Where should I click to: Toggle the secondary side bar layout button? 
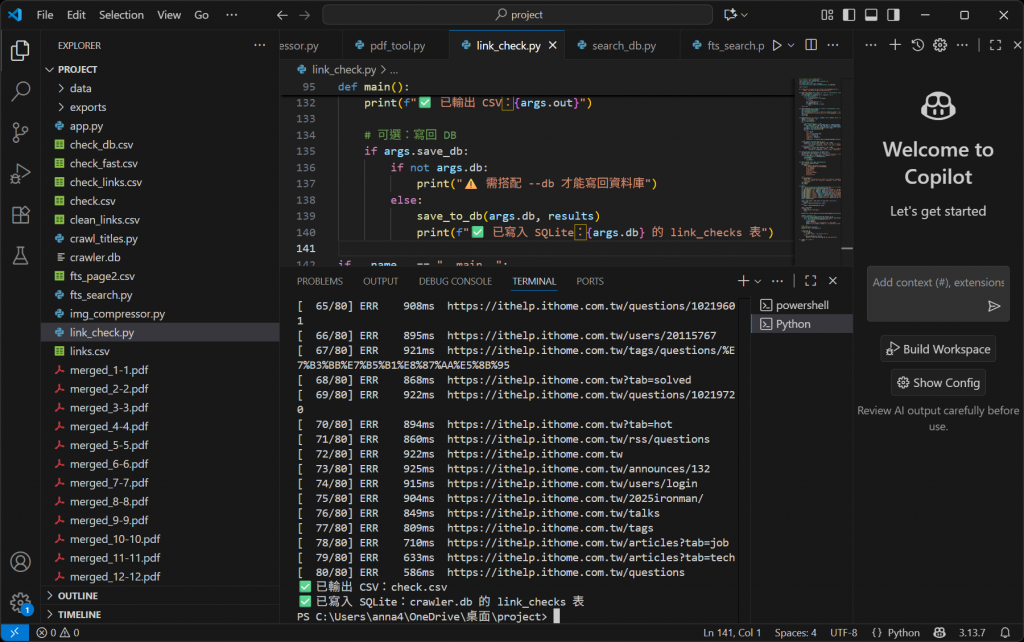pyautogui.click(x=893, y=15)
